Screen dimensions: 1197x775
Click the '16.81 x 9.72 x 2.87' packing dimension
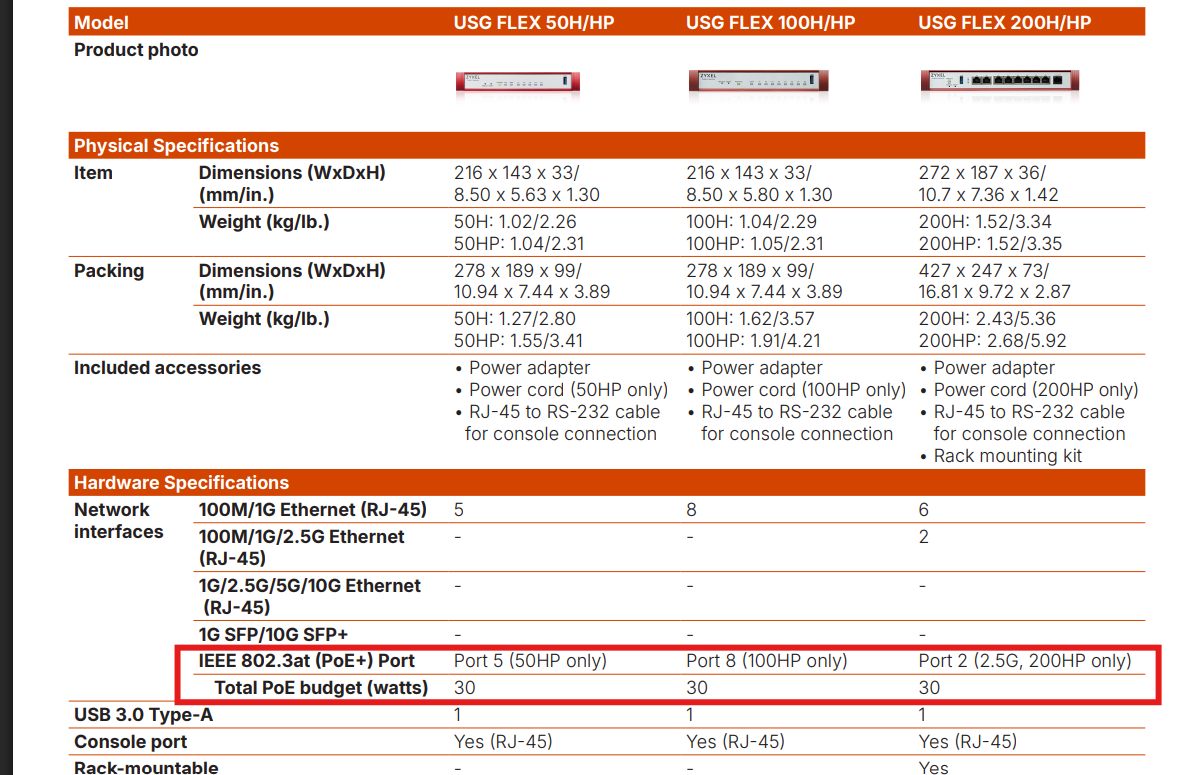click(x=994, y=292)
